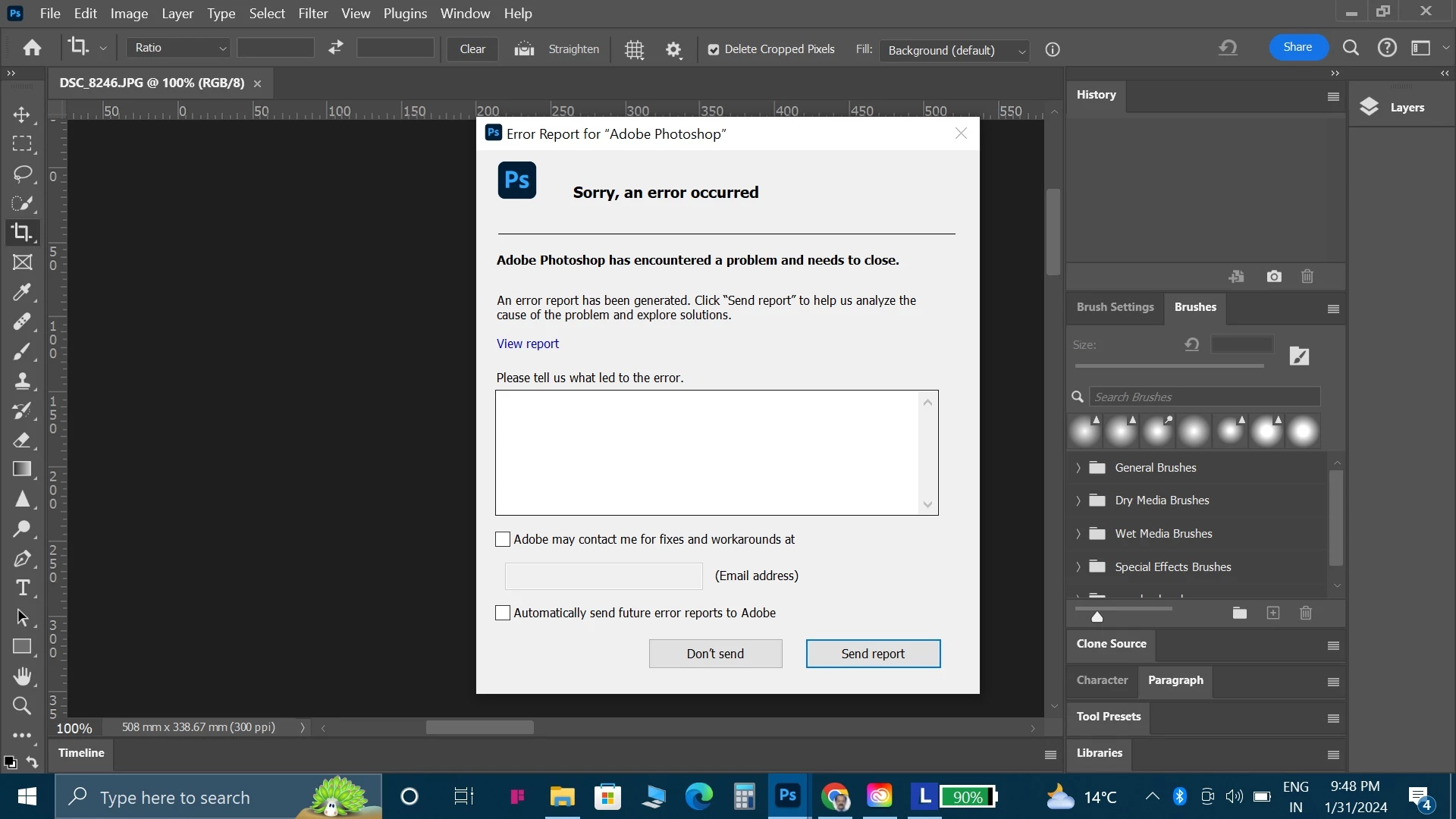Select the Eraser tool

pyautogui.click(x=22, y=440)
